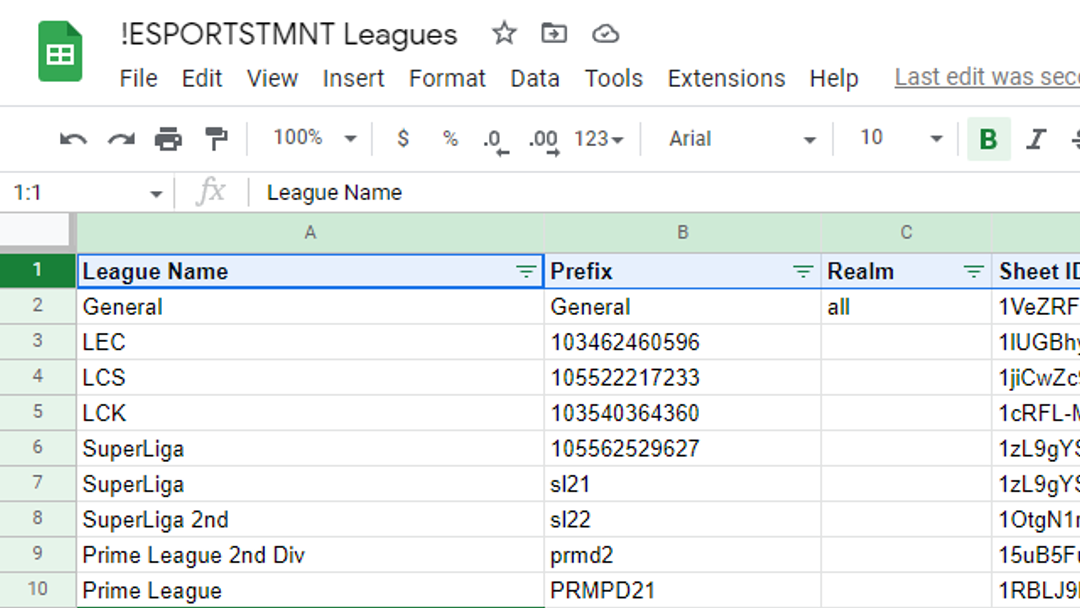The height and width of the screenshot is (608, 1080).
Task: Open Prefix column filter
Action: tap(802, 272)
